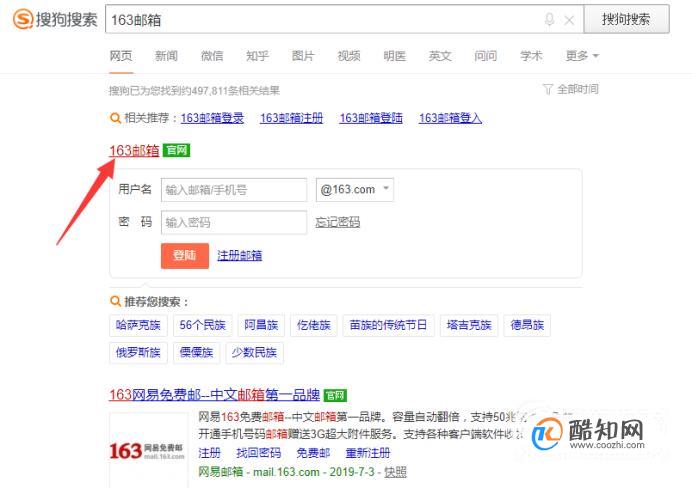Screen dimensions: 692x488
Task: Click the microphone voice search icon
Action: click(x=549, y=20)
